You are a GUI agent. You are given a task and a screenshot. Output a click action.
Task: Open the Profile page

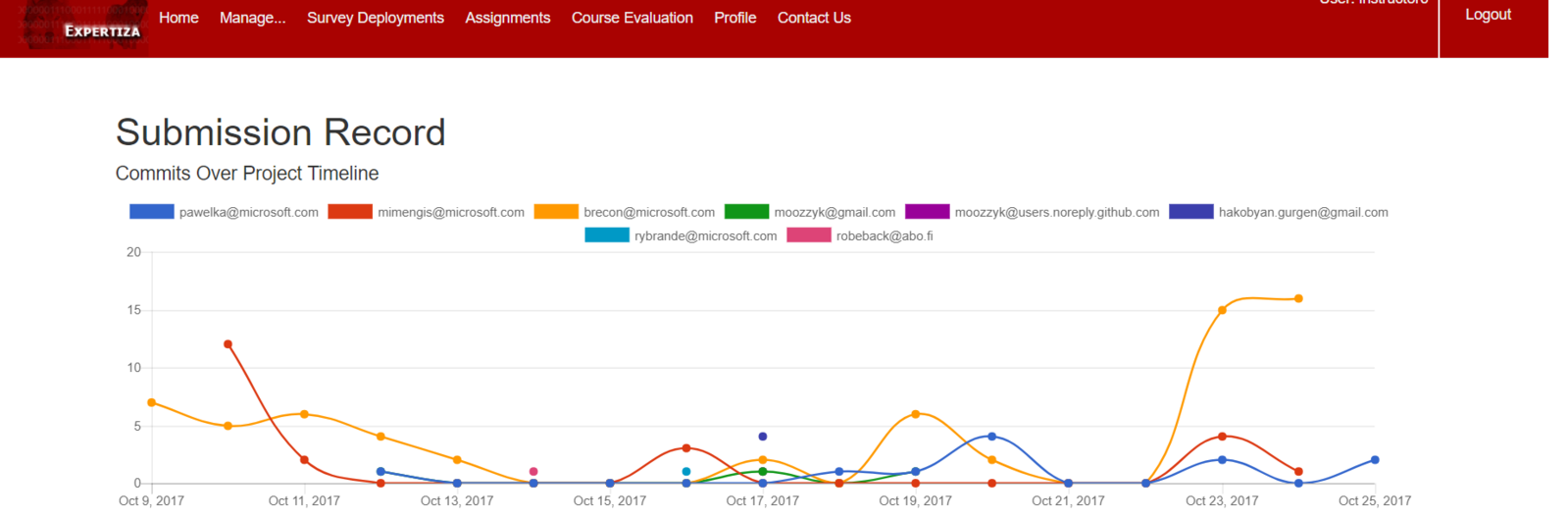tap(734, 18)
